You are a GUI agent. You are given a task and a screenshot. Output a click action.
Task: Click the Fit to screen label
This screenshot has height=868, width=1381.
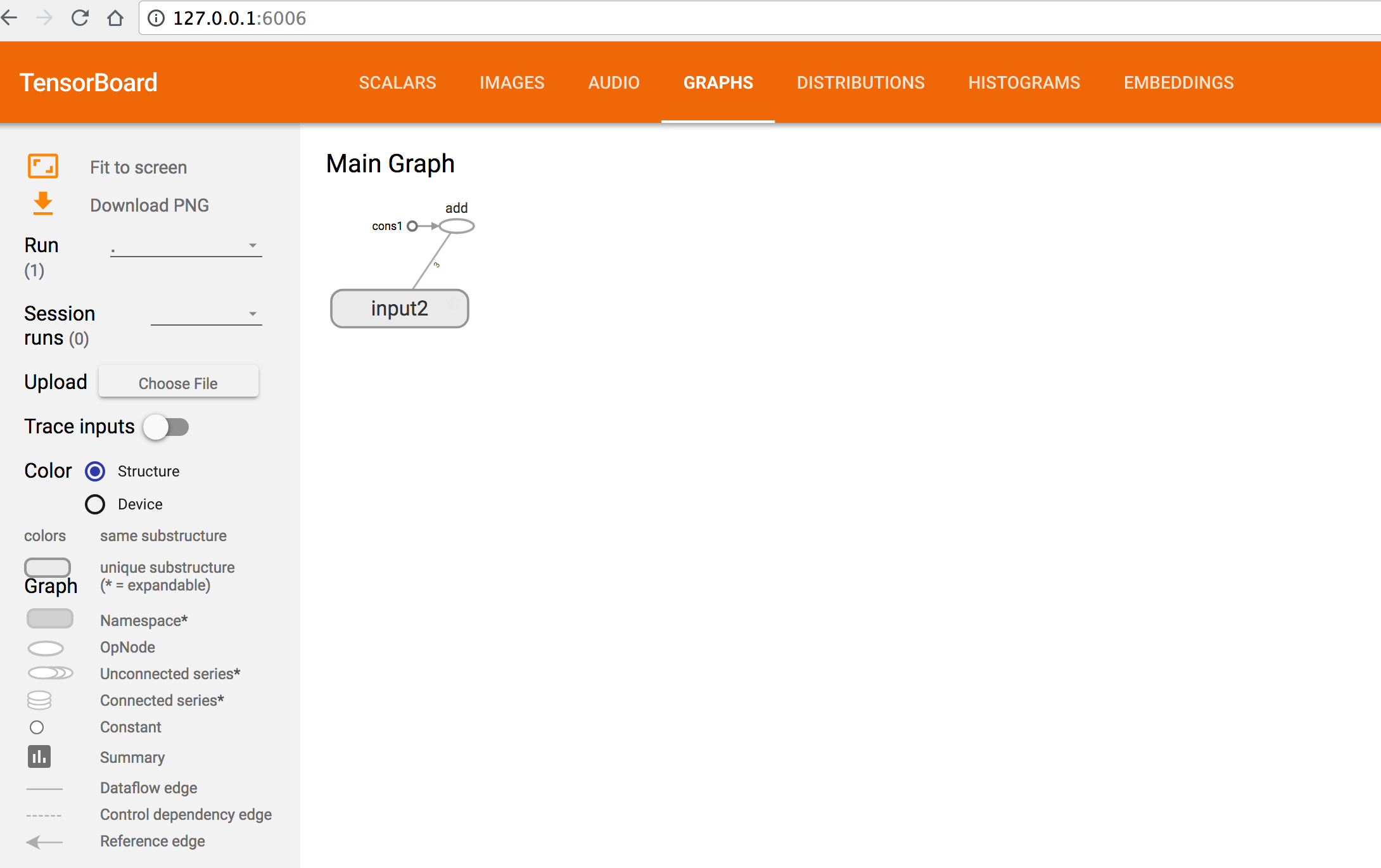point(139,167)
